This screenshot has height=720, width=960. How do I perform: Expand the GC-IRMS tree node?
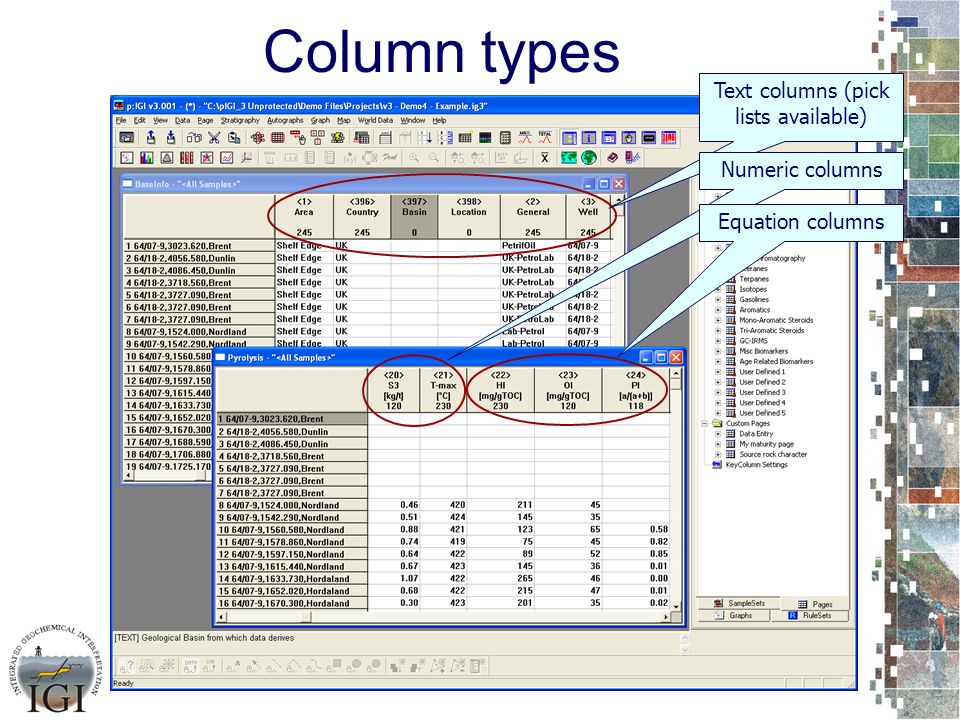[x=718, y=341]
